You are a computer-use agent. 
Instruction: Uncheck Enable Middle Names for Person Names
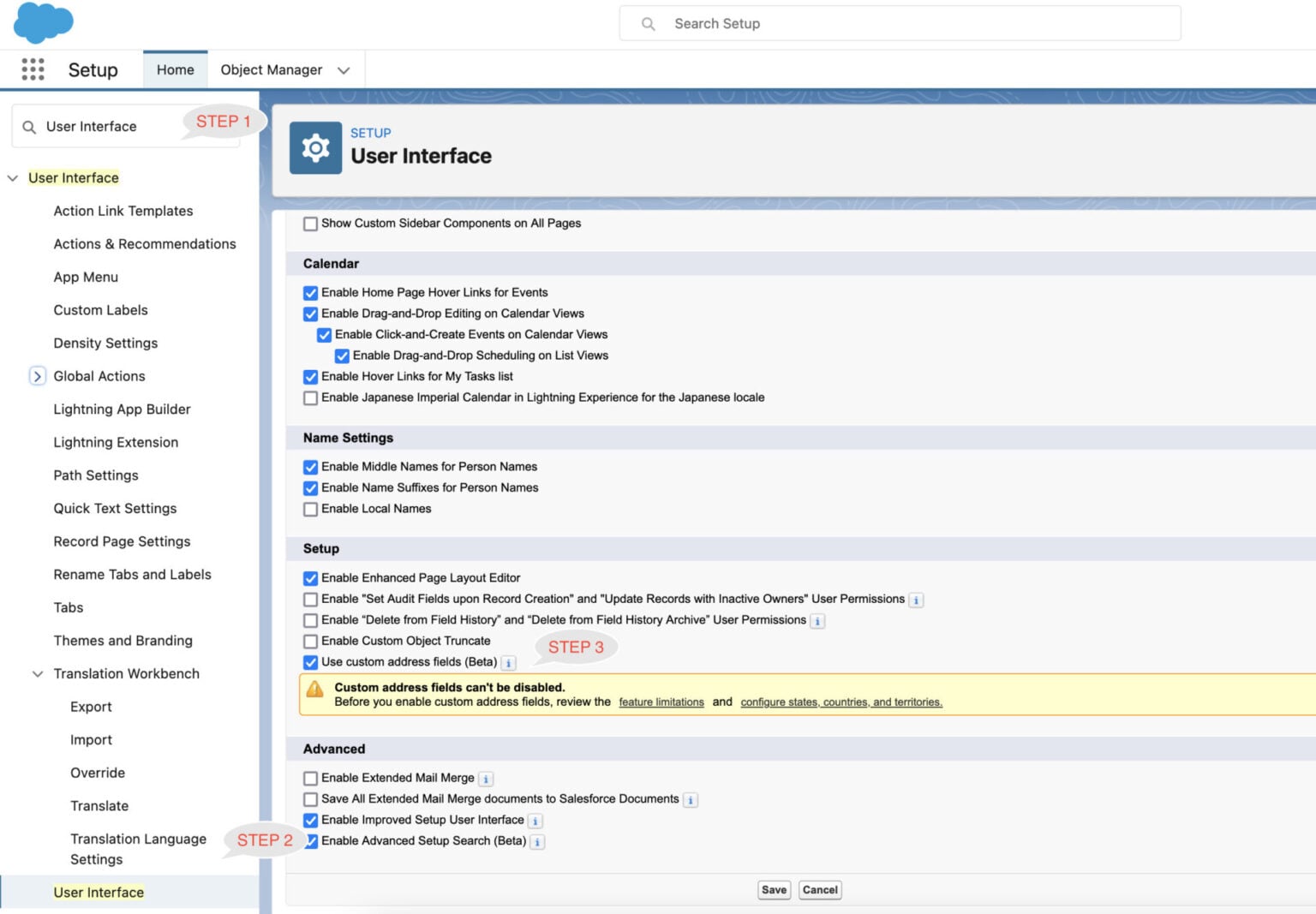pyautogui.click(x=310, y=468)
